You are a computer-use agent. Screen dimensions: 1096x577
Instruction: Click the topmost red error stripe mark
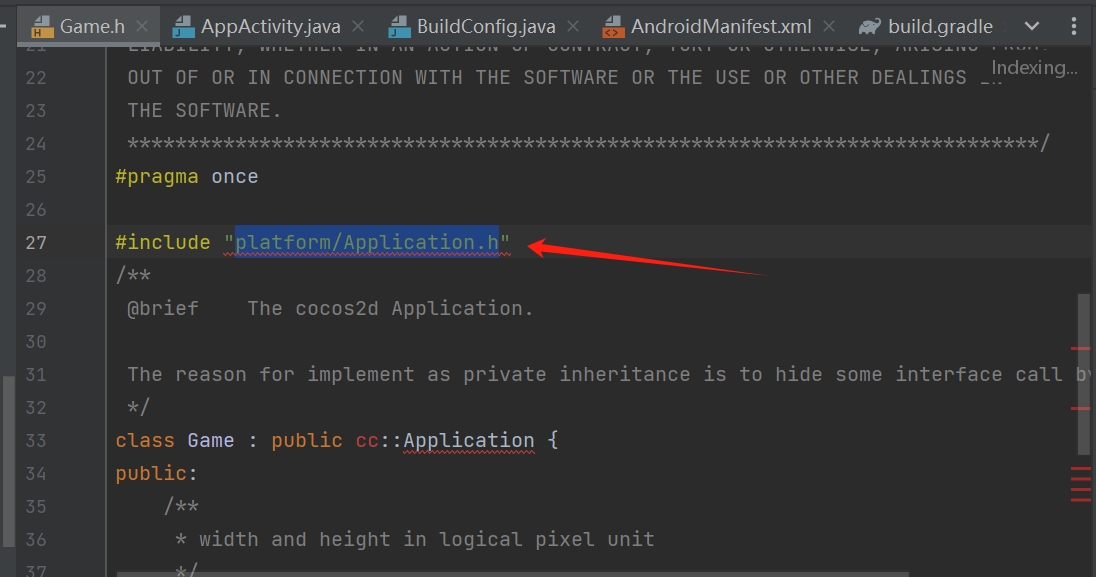click(1081, 348)
